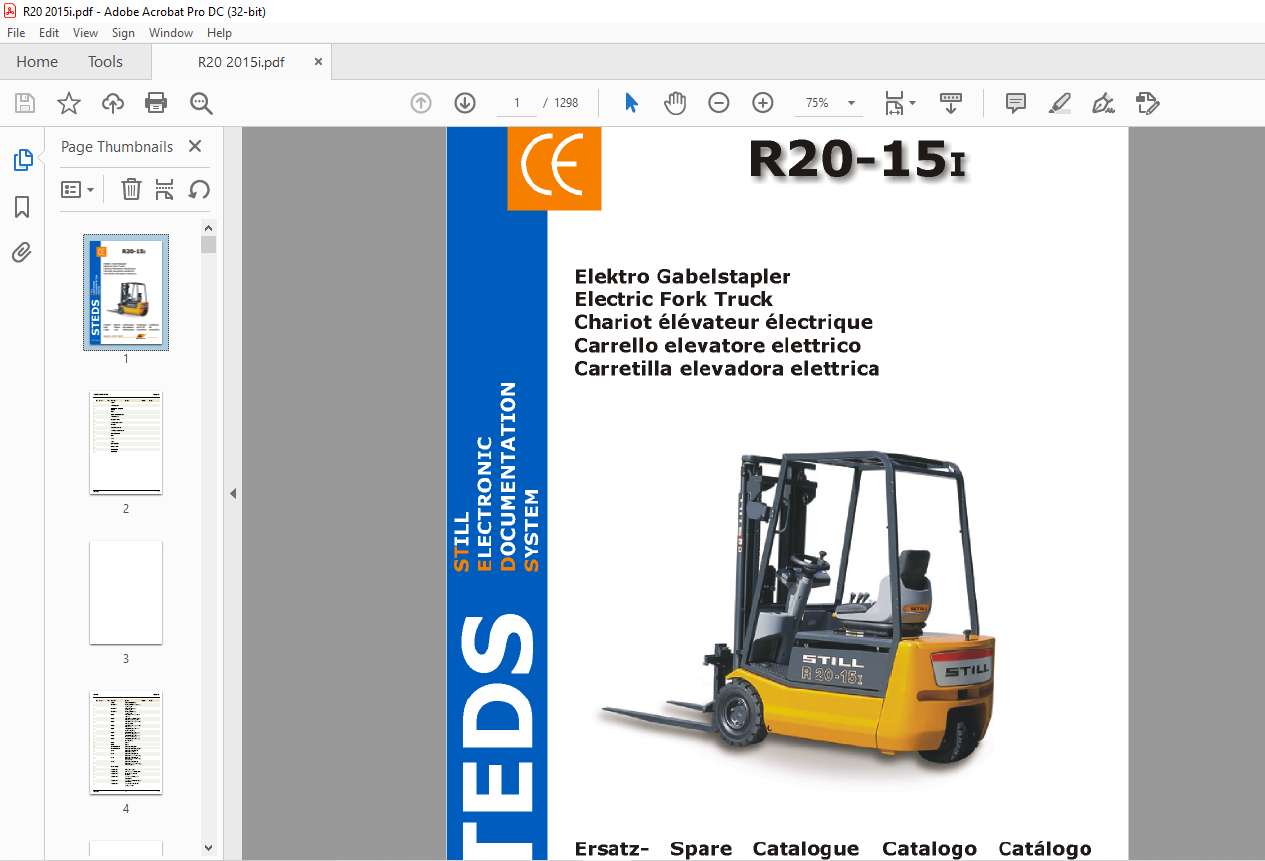Viewport: 1265px width, 861px height.
Task: Open fit page options icon
Action: pos(899,103)
